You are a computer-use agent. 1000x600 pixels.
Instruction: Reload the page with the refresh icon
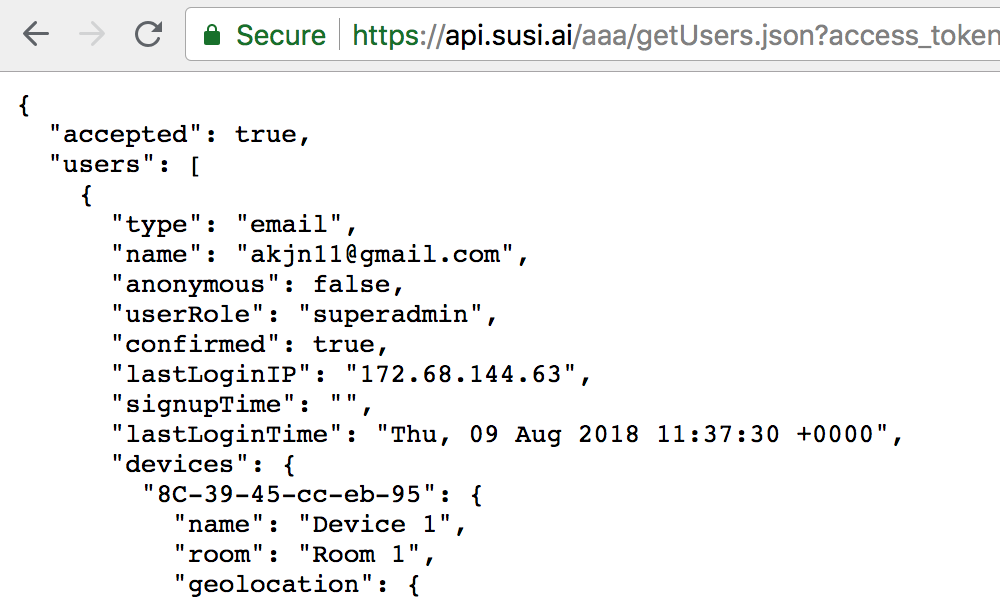[x=149, y=34]
